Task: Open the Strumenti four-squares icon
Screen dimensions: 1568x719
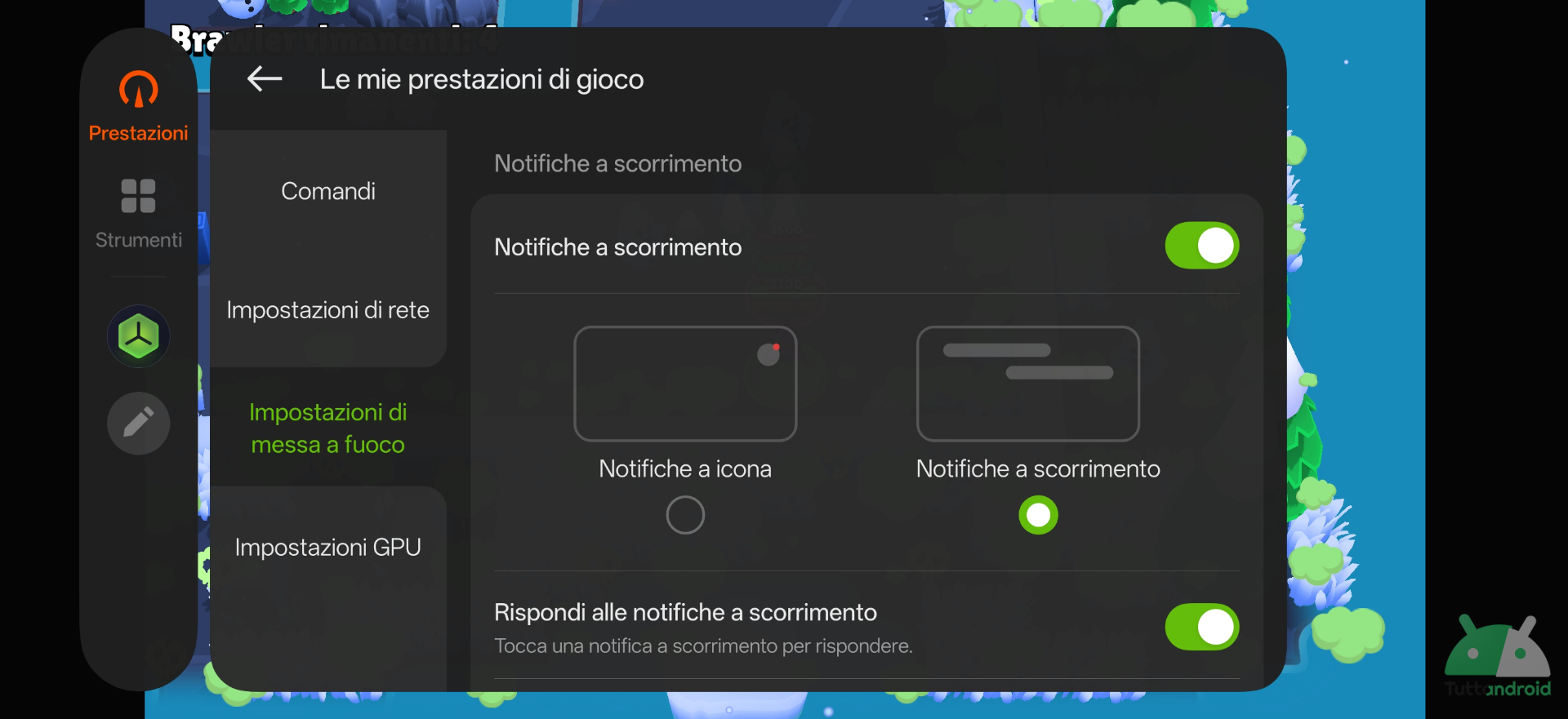Action: click(x=138, y=196)
